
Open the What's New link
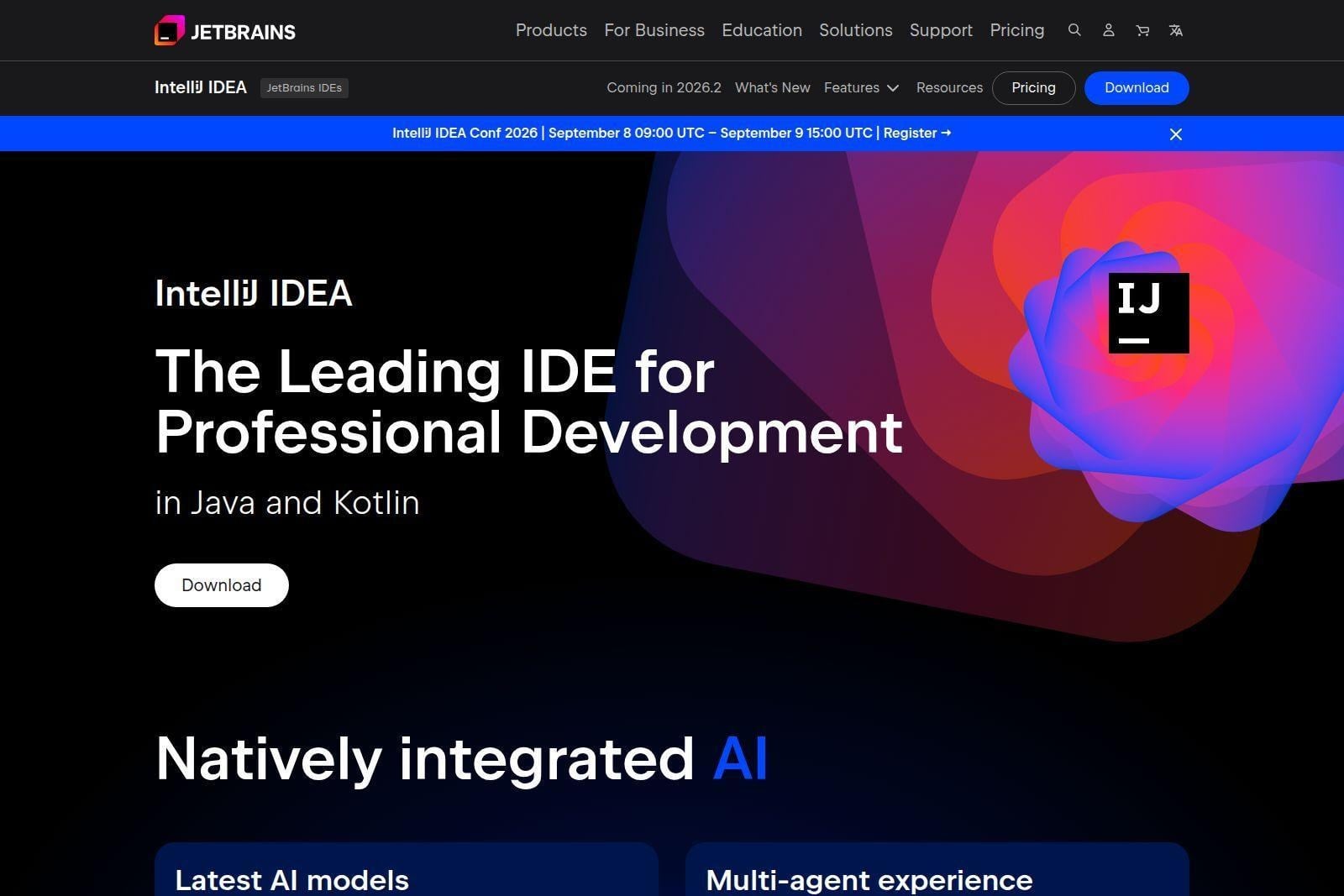click(773, 88)
